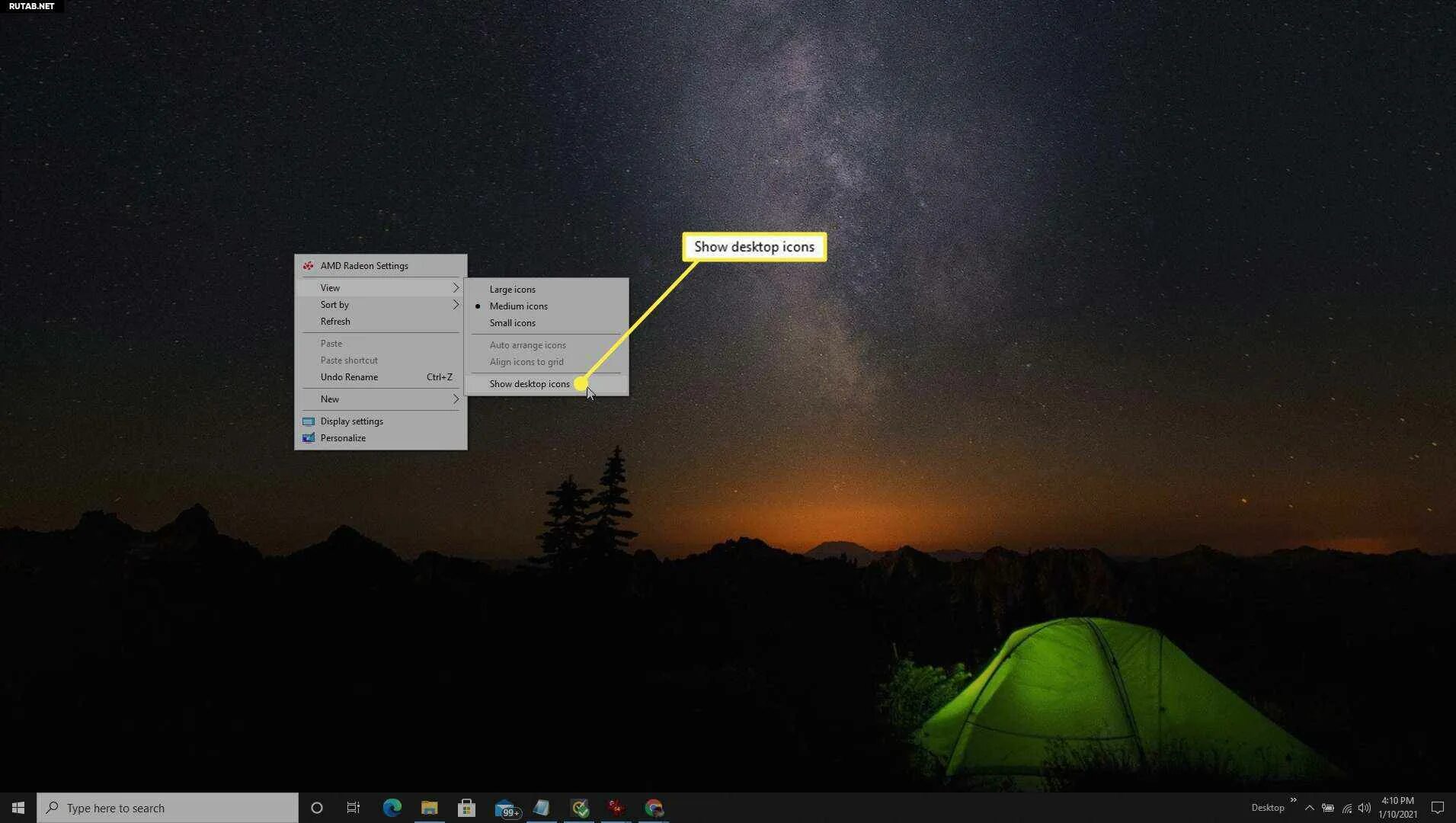Open Display settings from context menu
Screen dimensions: 1456x823
pos(381,421)
